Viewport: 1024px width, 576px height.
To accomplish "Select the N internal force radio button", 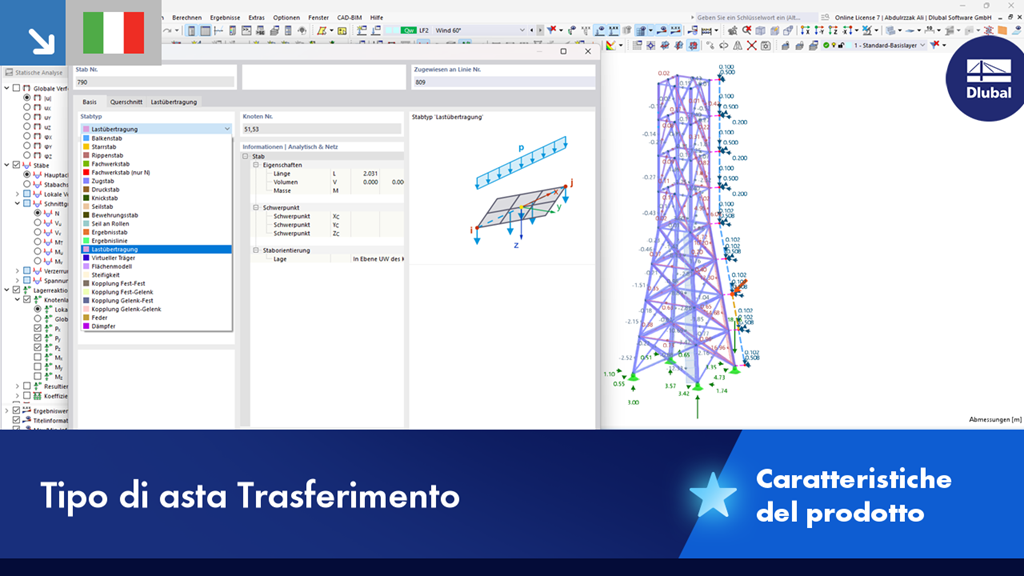I will (x=37, y=213).
